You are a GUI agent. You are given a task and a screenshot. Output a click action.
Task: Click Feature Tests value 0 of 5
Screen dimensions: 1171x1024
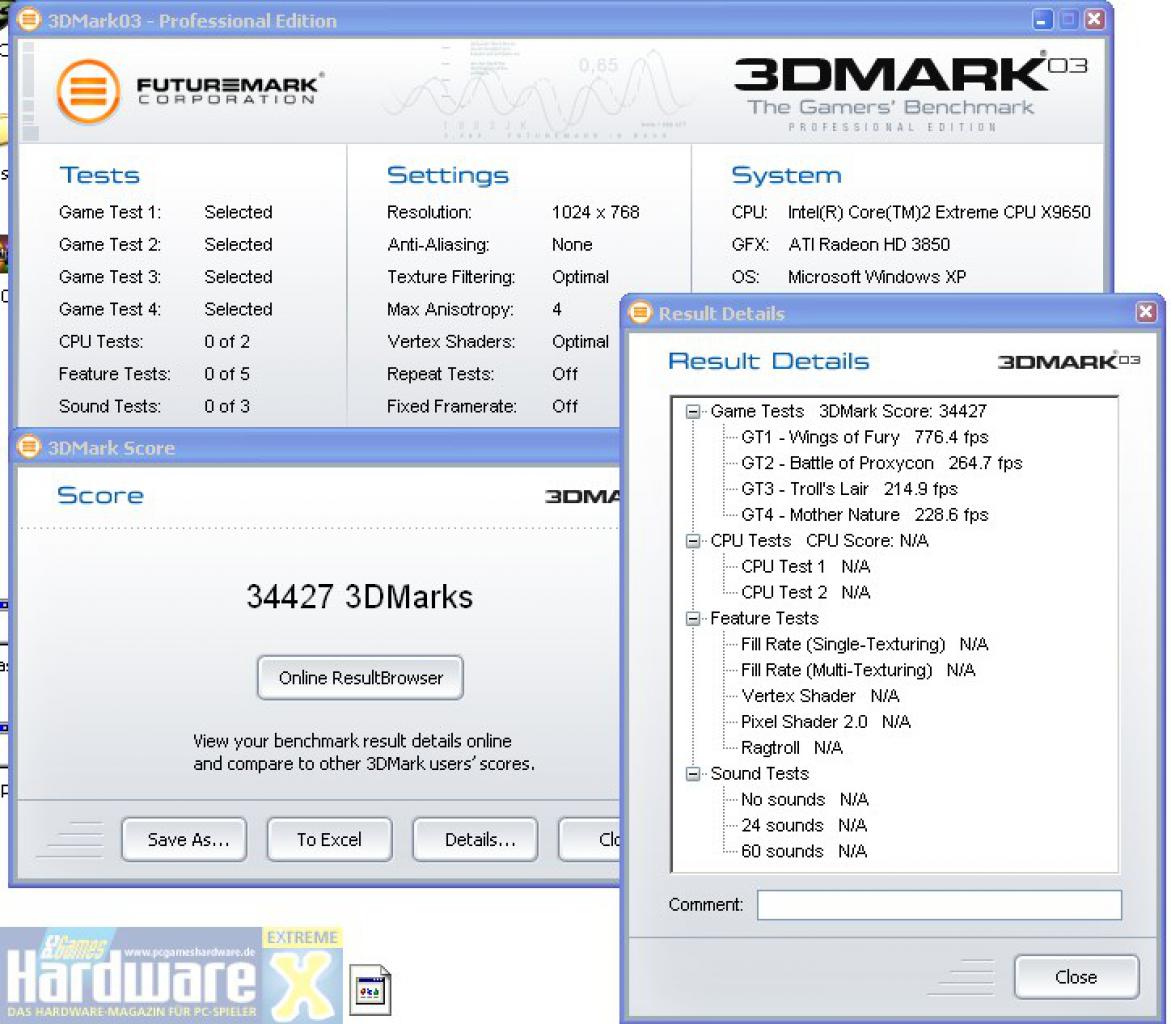point(227,374)
